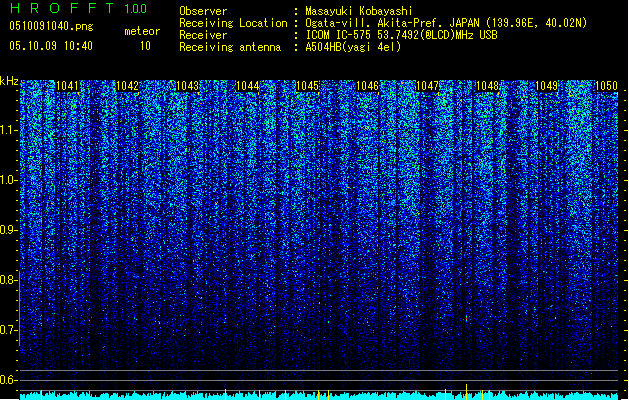The image size is (629, 400).
Task: Select the 1043 time marker
Action: click(x=188, y=86)
